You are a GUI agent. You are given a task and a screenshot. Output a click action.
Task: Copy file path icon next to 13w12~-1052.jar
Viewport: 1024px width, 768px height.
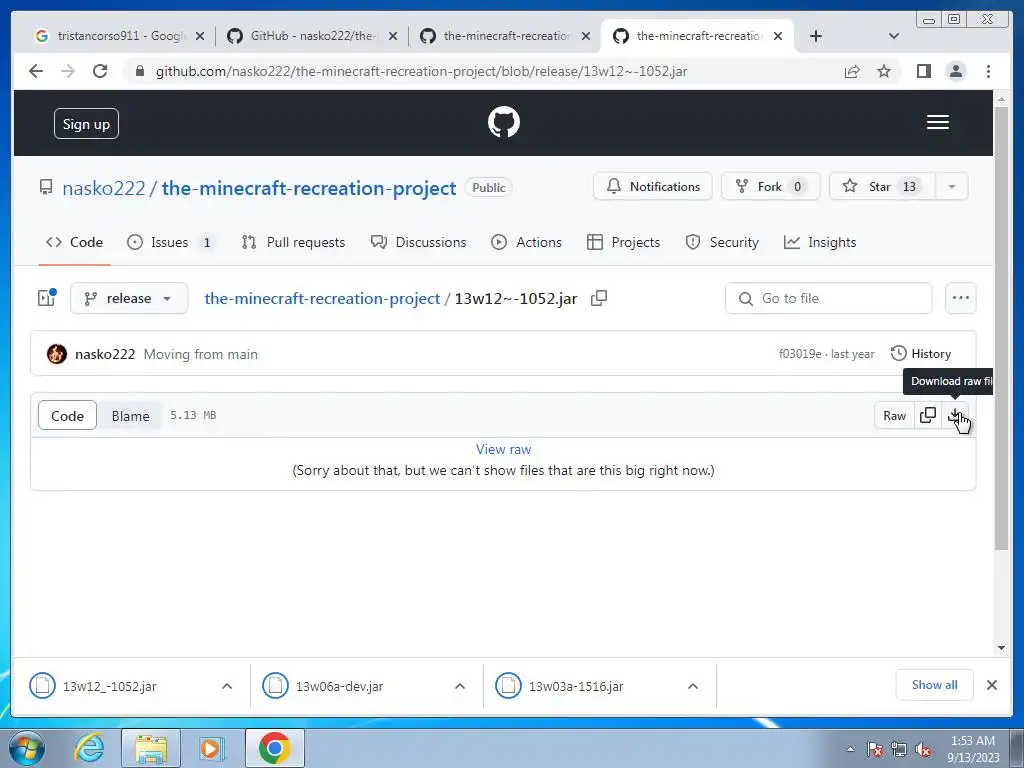(599, 298)
